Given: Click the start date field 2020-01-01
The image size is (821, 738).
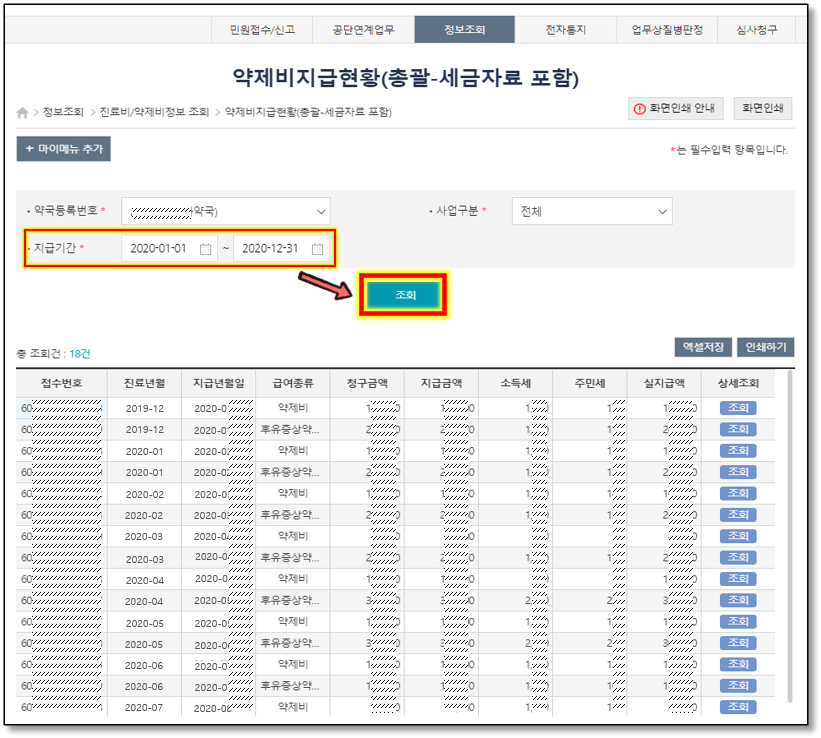Looking at the screenshot, I should coord(160,249).
